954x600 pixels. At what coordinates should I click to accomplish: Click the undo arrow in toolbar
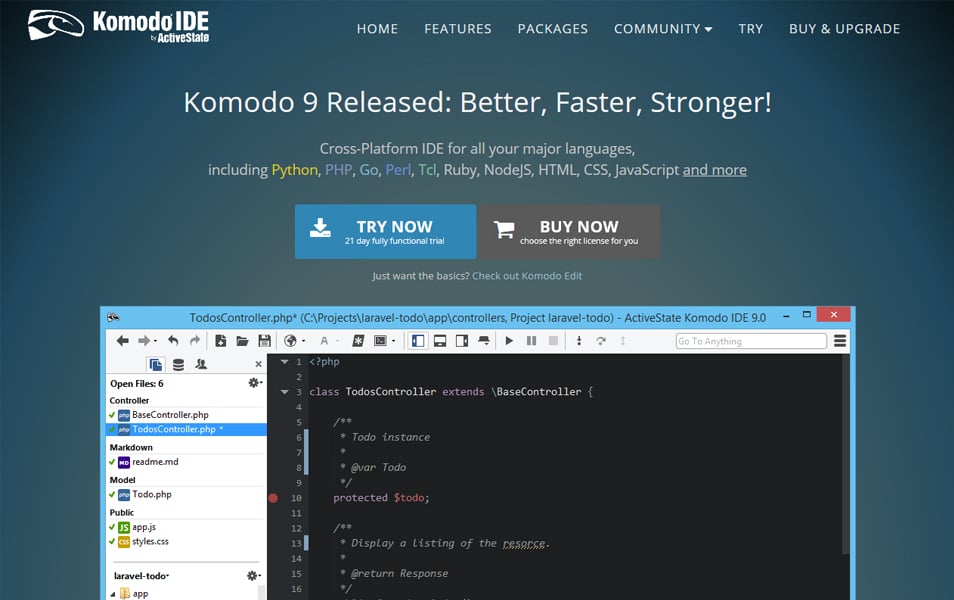(x=173, y=341)
